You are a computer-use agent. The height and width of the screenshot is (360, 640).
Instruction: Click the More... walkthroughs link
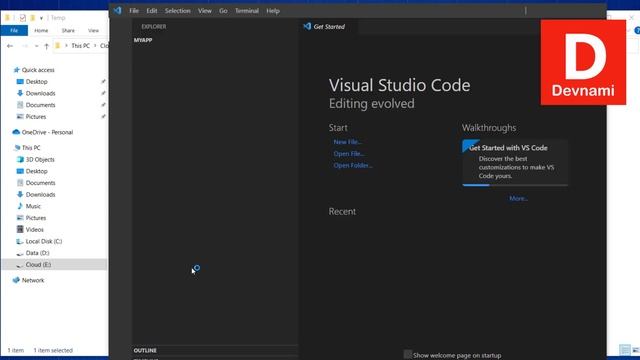click(x=518, y=198)
